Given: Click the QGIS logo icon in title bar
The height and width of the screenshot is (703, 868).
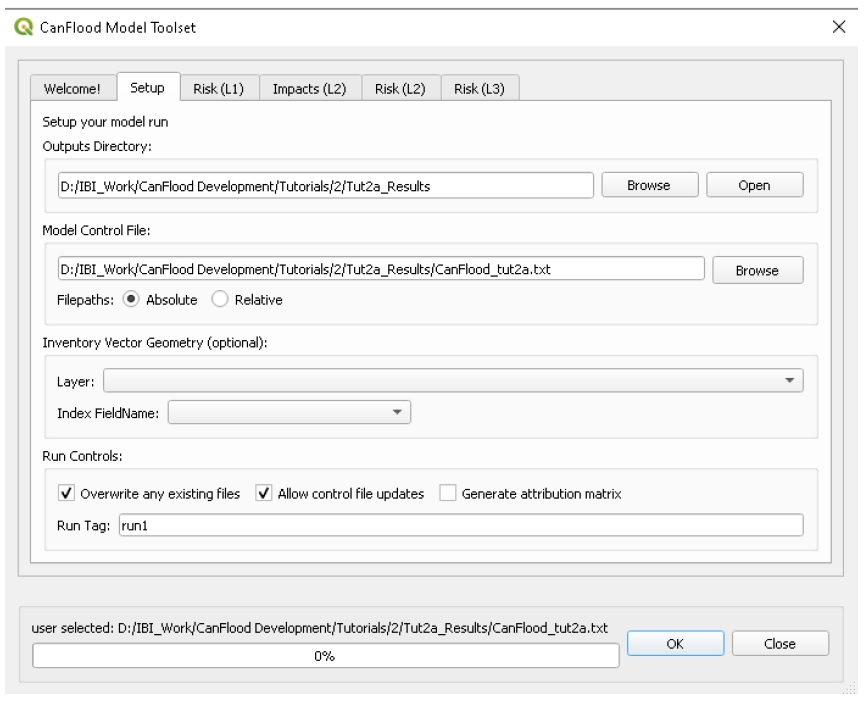Looking at the screenshot, I should click(x=24, y=27).
